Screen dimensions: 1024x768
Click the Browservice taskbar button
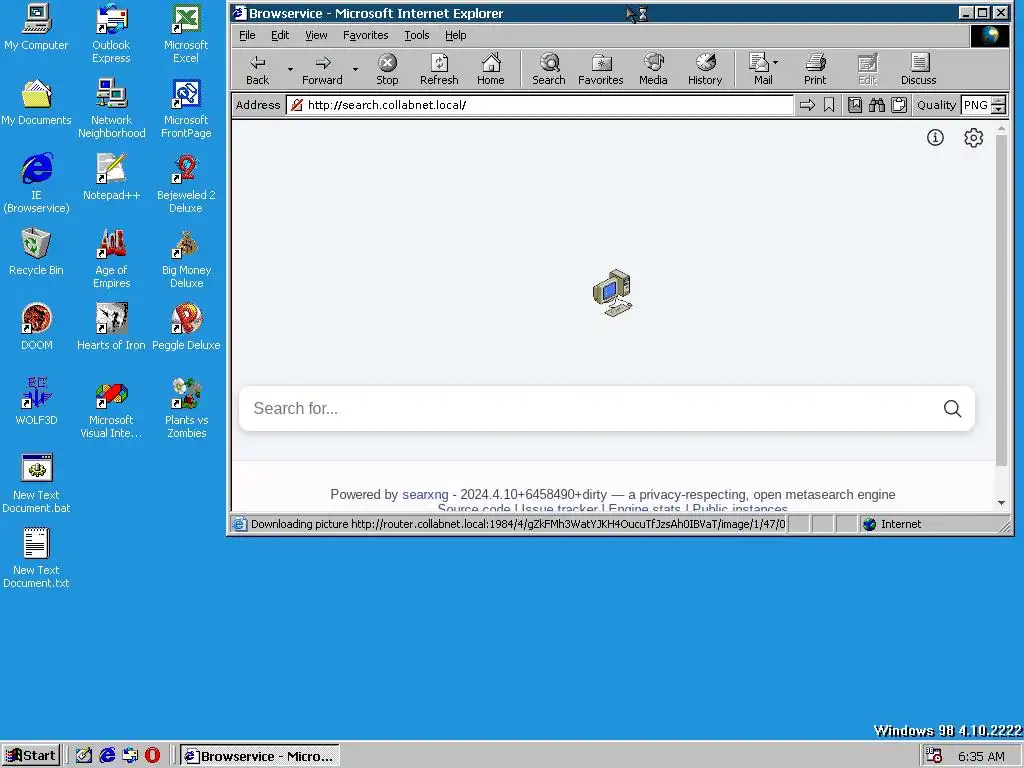point(260,756)
